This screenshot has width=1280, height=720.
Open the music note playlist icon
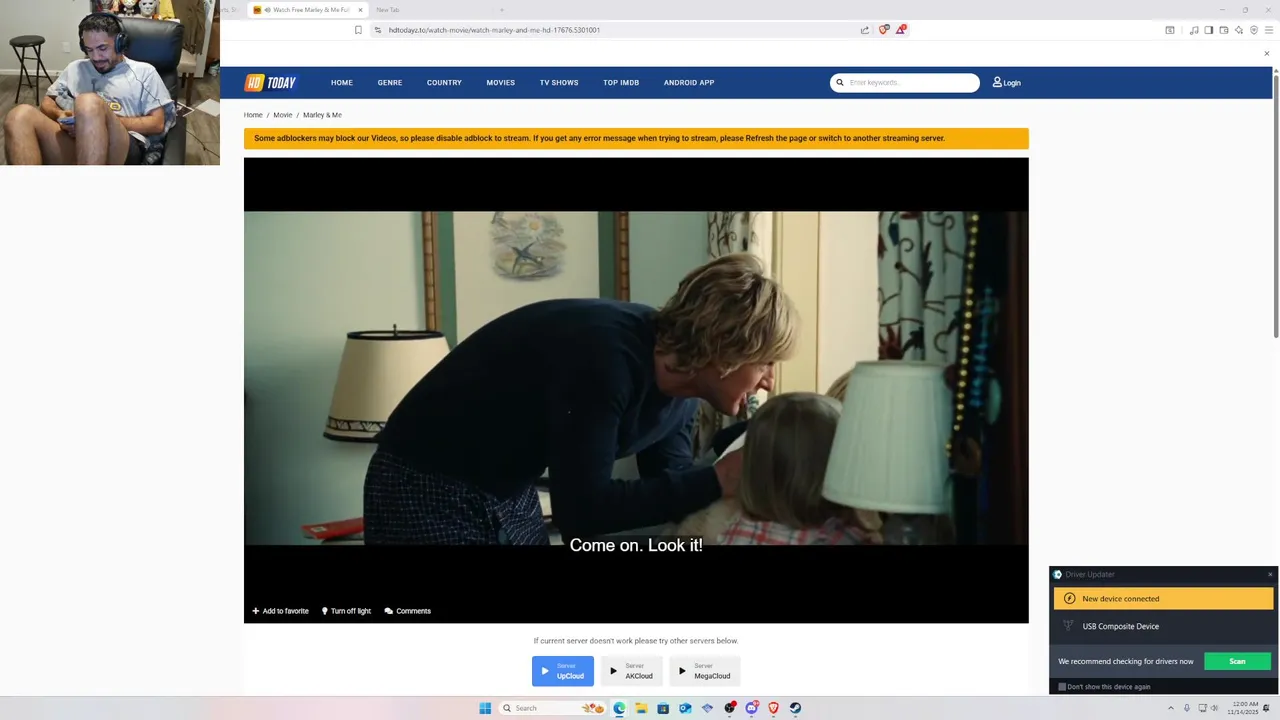pos(1194,30)
